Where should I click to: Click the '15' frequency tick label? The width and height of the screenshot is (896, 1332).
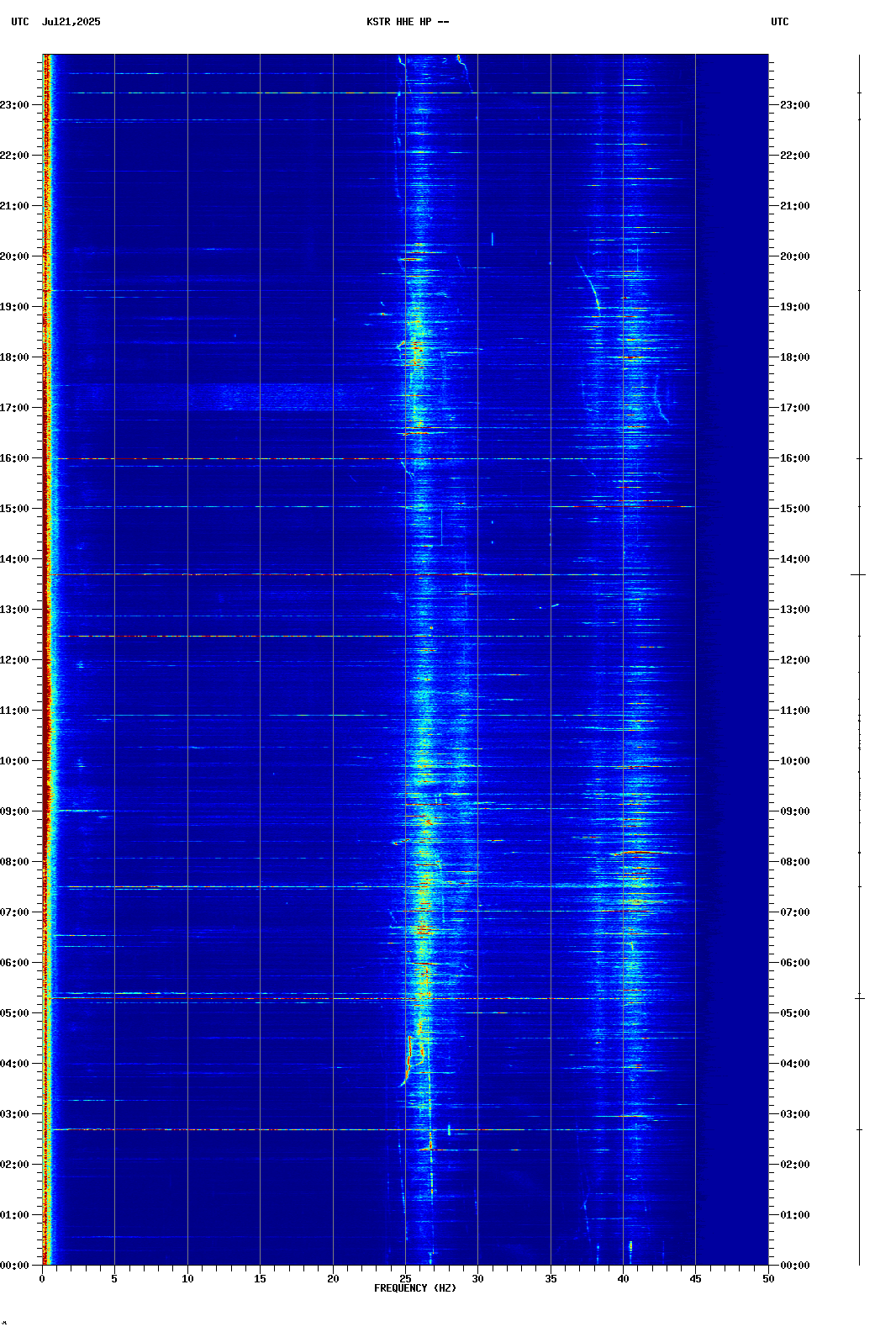coord(260,1279)
